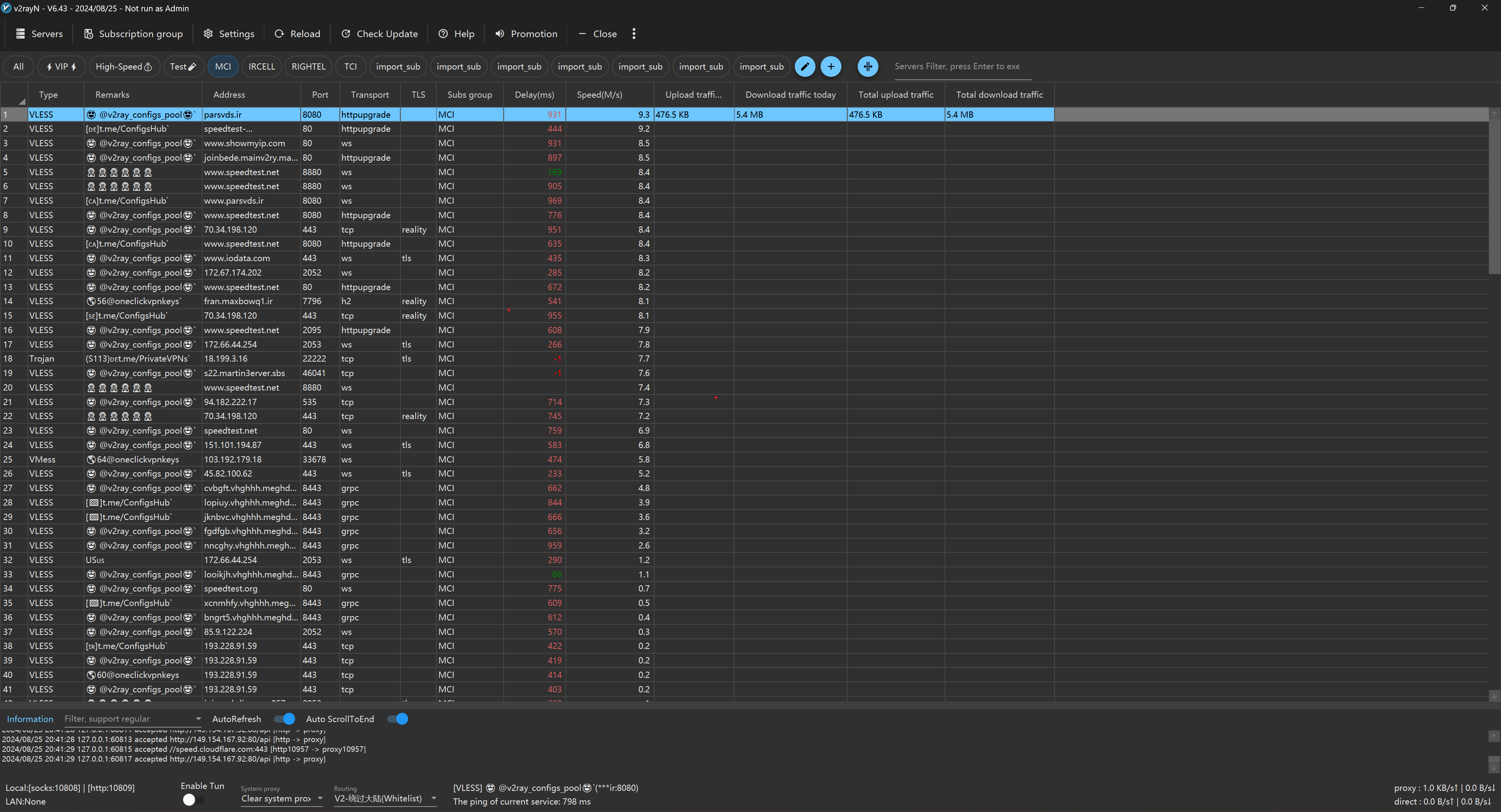
Task: Click the v2rayN app icon in the title bar
Action: click(6, 8)
